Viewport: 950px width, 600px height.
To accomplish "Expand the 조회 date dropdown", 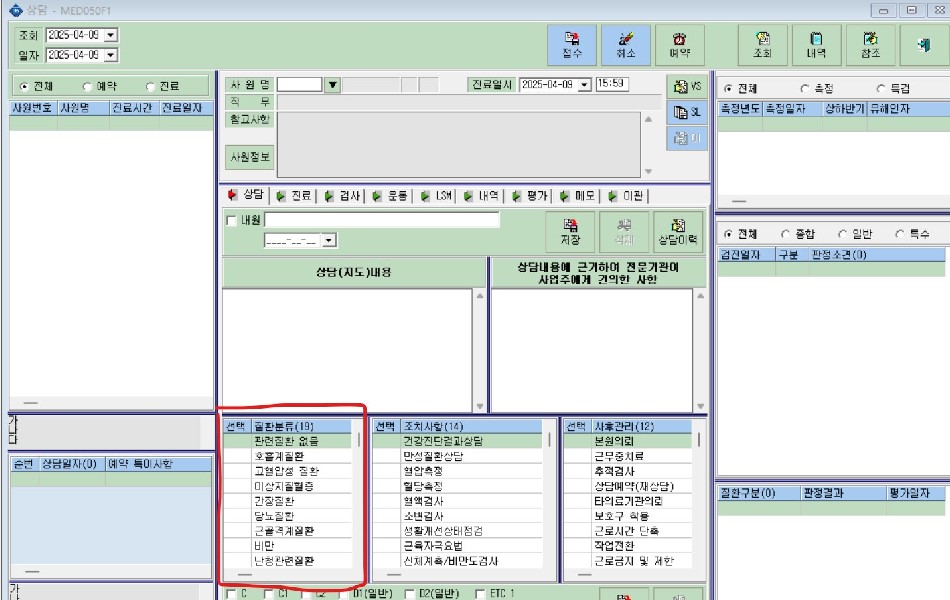I will [111, 35].
